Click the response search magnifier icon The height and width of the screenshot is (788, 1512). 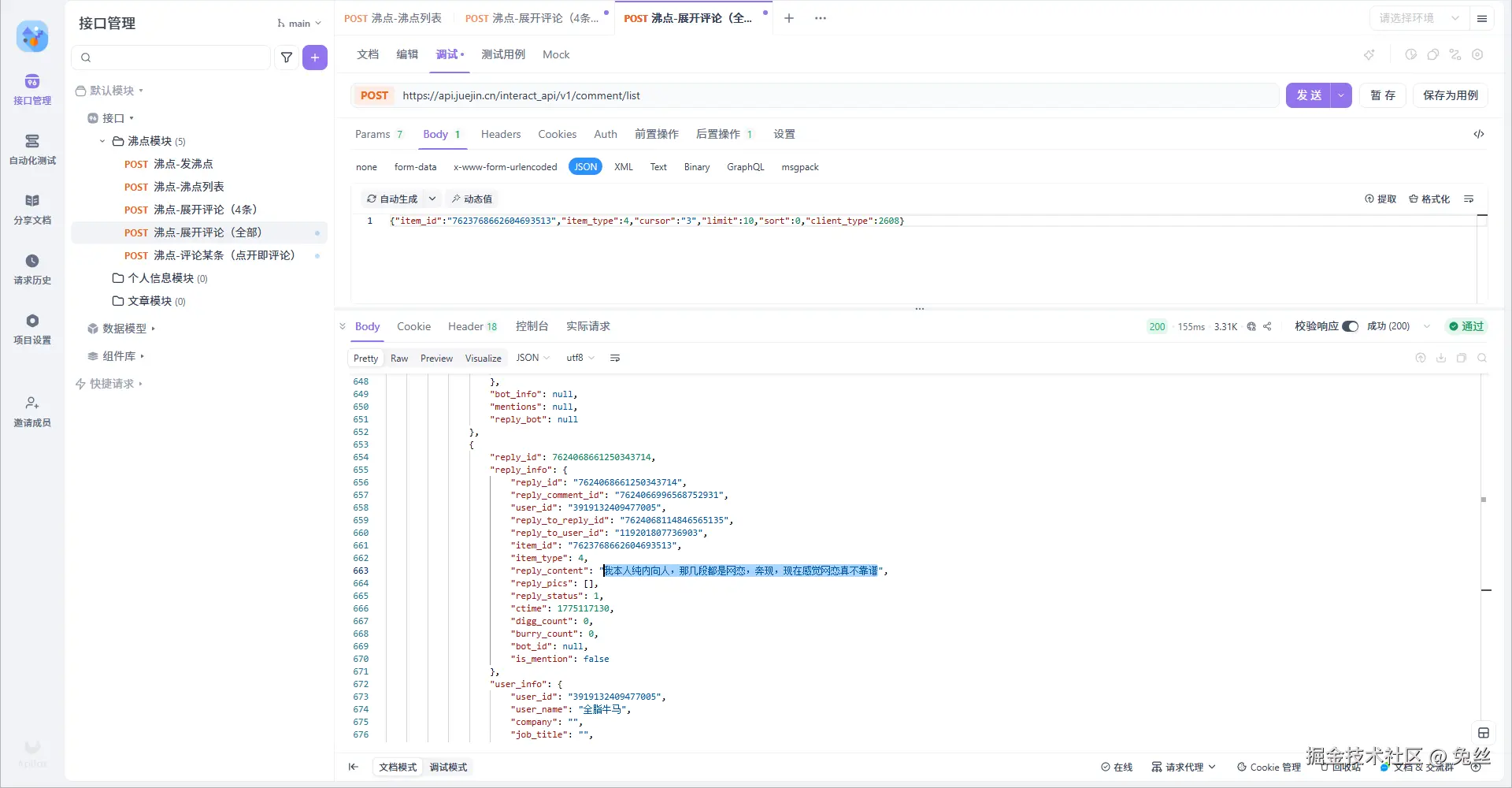click(1482, 358)
